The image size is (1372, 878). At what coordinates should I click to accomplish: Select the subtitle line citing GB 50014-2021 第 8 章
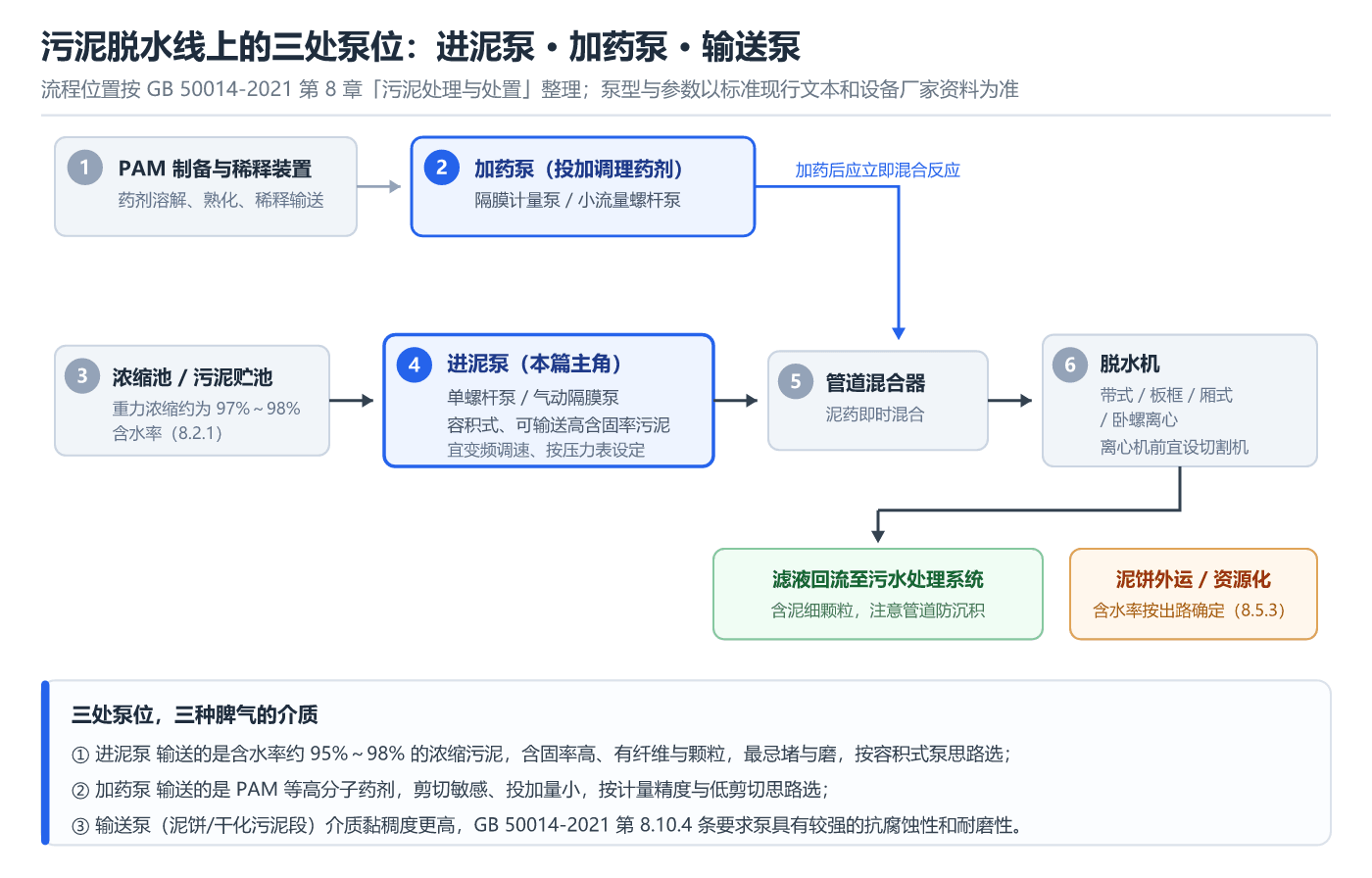tap(530, 90)
